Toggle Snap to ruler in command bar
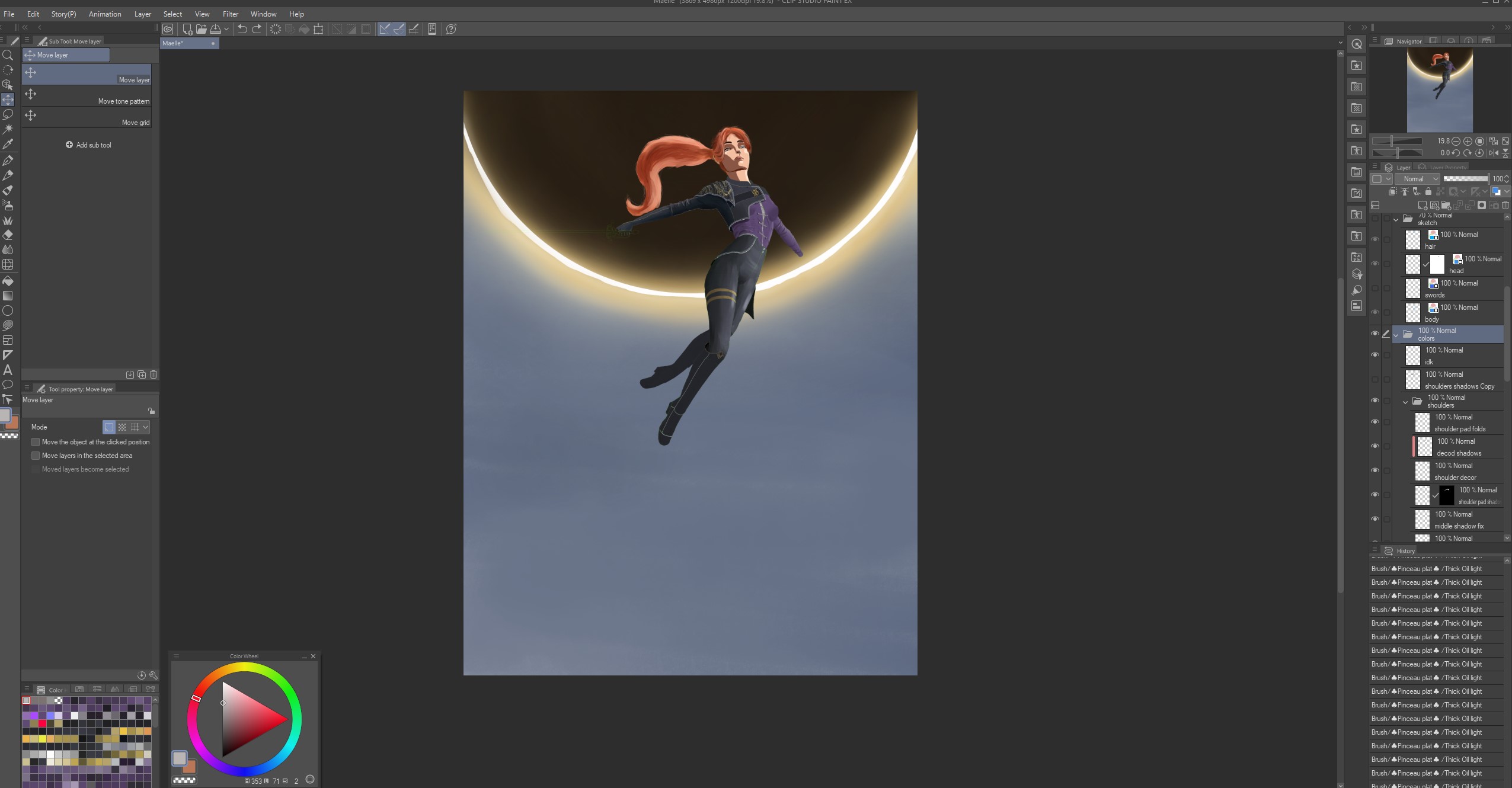This screenshot has width=1512, height=788. pyautogui.click(x=384, y=29)
